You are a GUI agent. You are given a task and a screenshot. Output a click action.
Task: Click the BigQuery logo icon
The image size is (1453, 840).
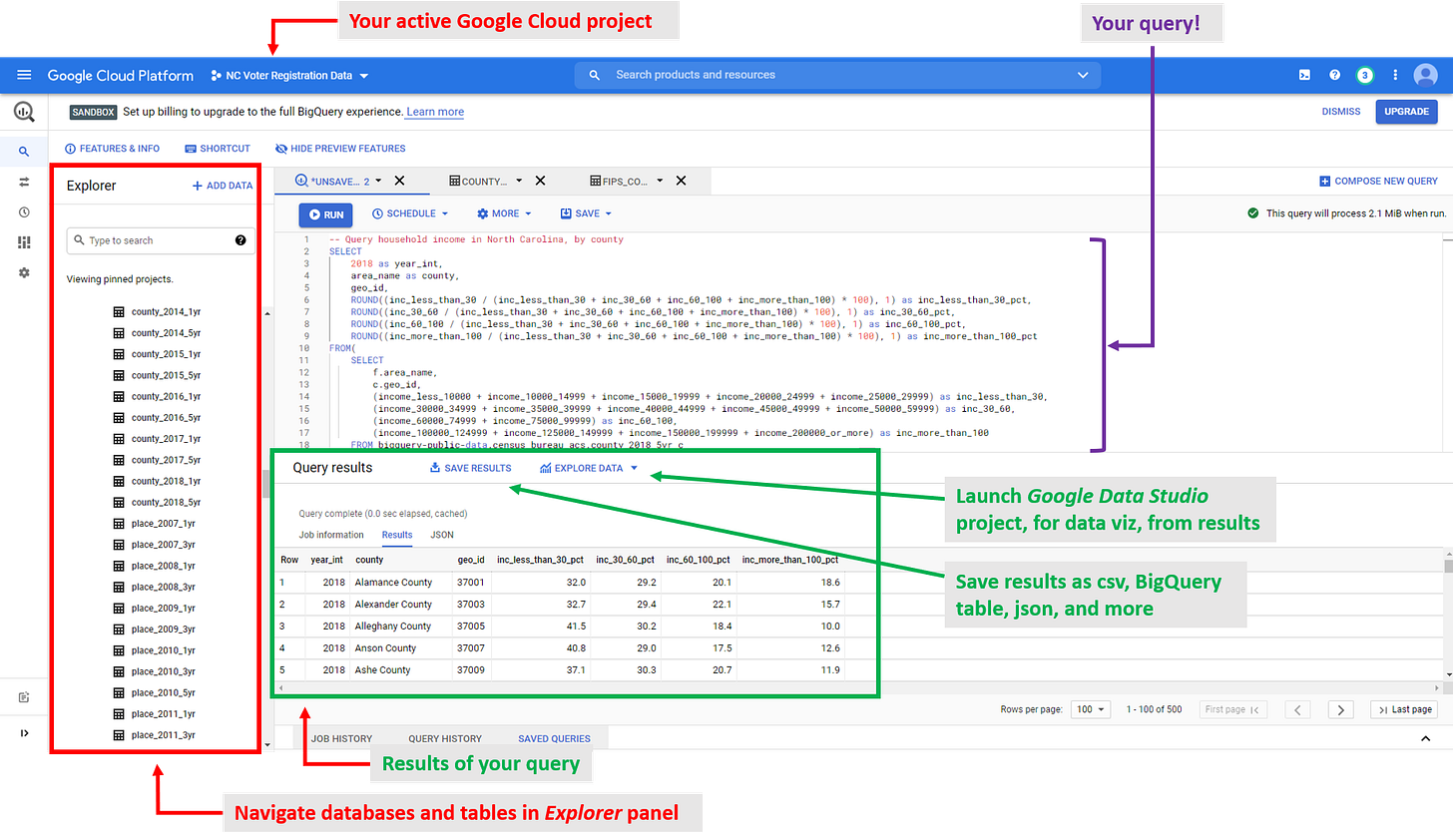click(24, 112)
